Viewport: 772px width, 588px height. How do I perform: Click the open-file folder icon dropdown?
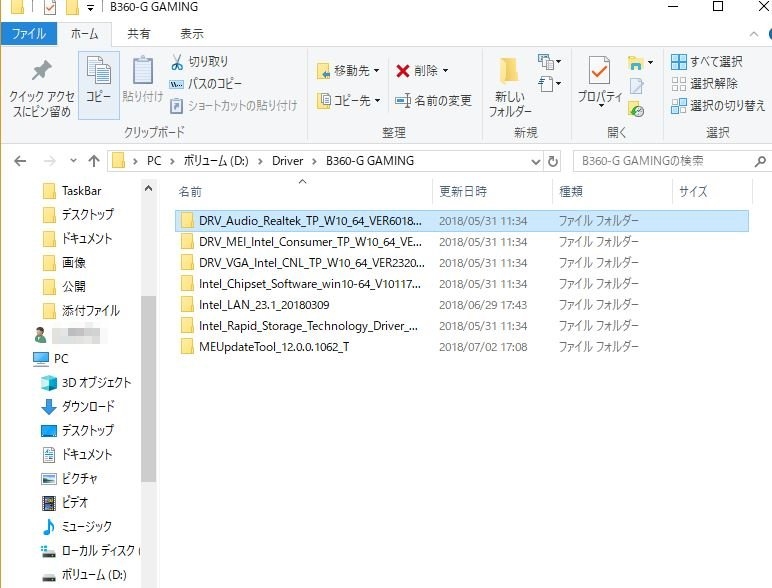(640, 62)
